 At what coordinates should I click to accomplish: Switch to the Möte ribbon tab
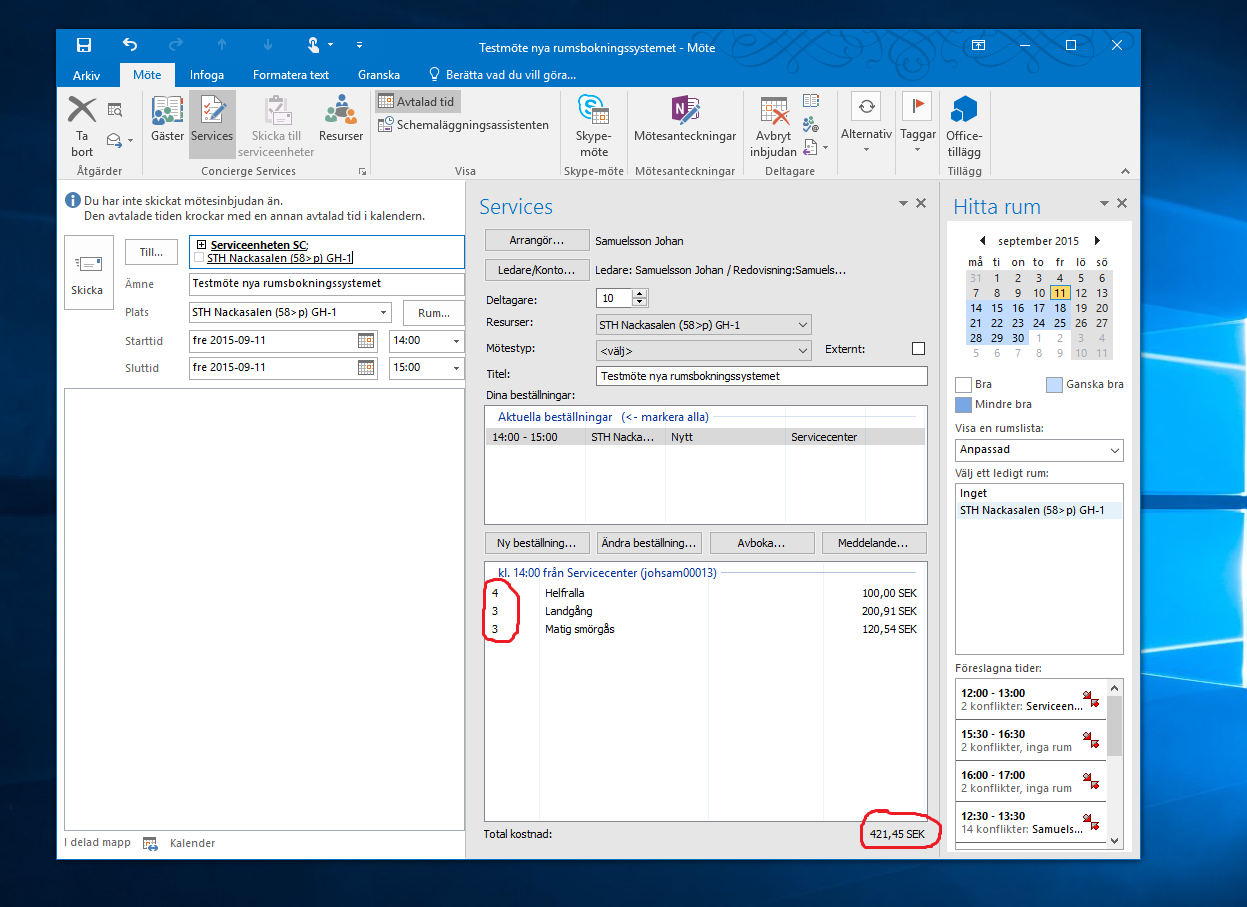(147, 75)
